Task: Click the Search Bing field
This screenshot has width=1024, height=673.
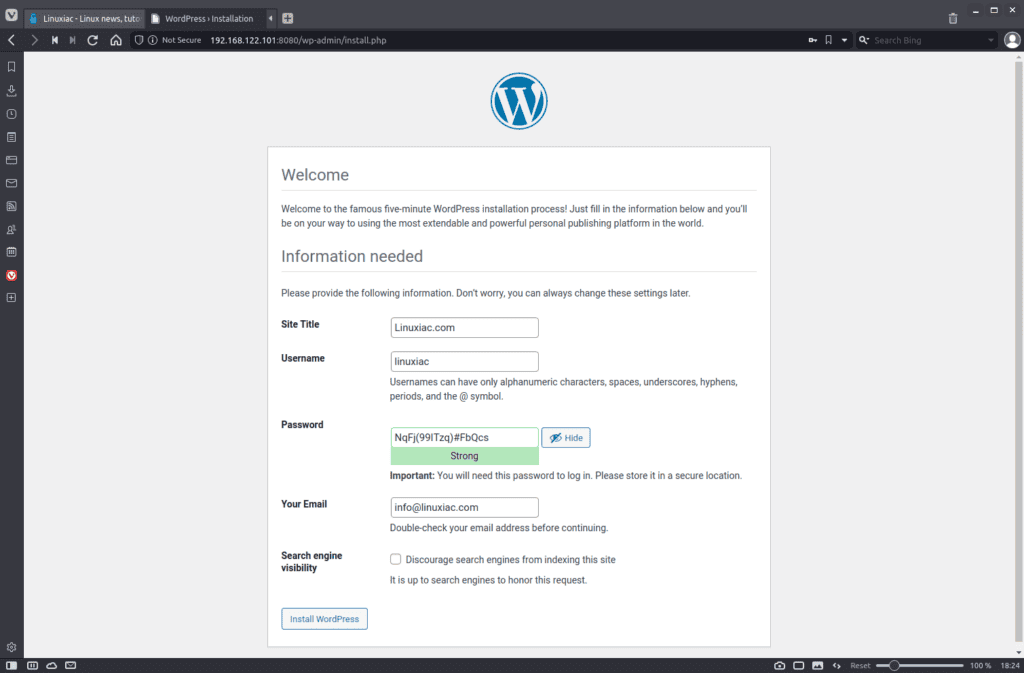Action: [x=929, y=40]
